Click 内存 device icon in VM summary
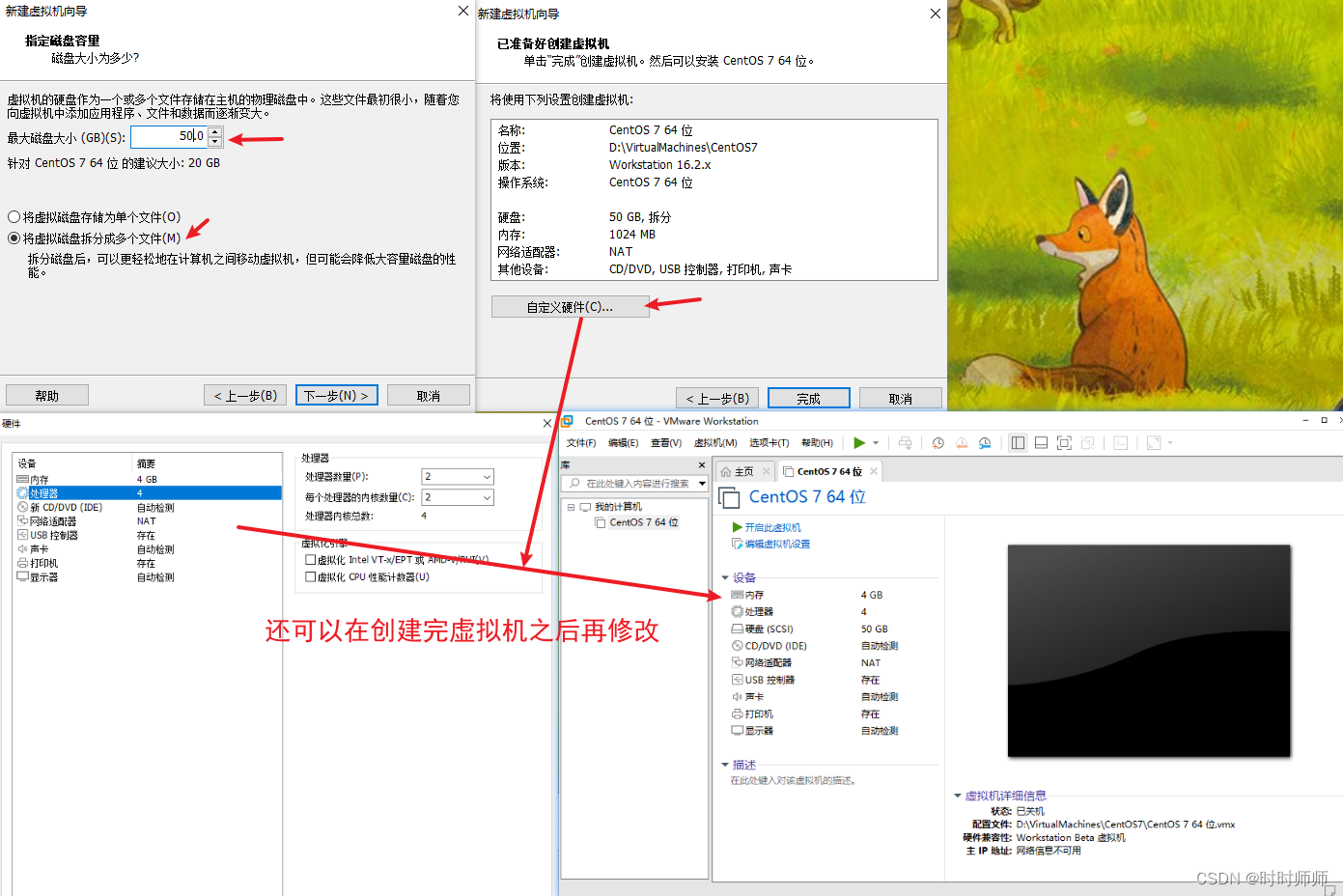The image size is (1343, 896). (738, 595)
